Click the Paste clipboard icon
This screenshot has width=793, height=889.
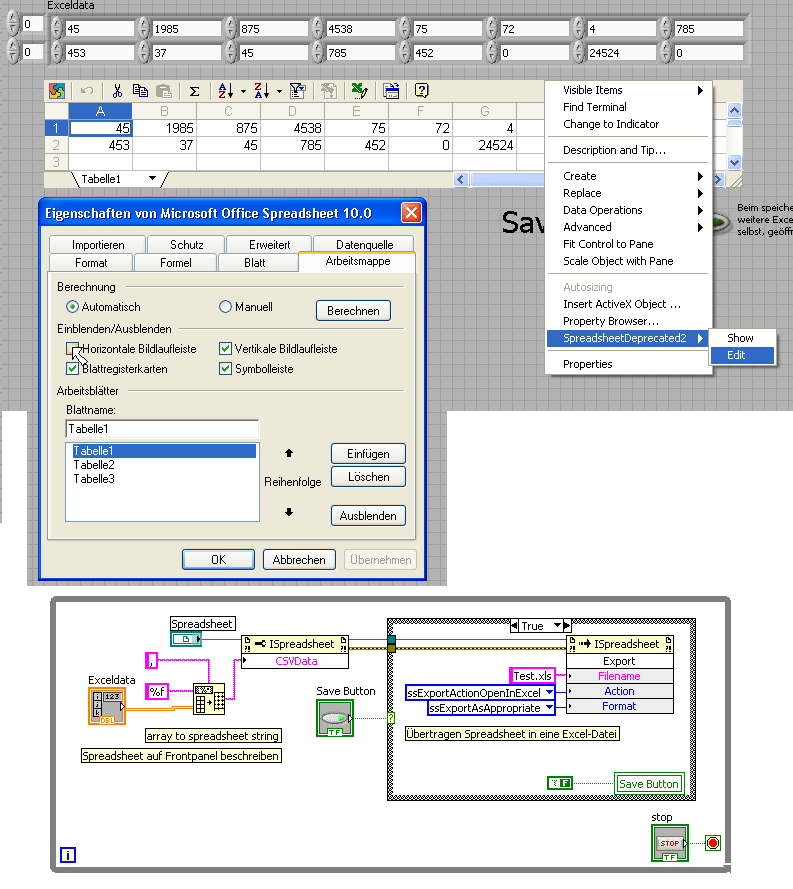pos(164,91)
